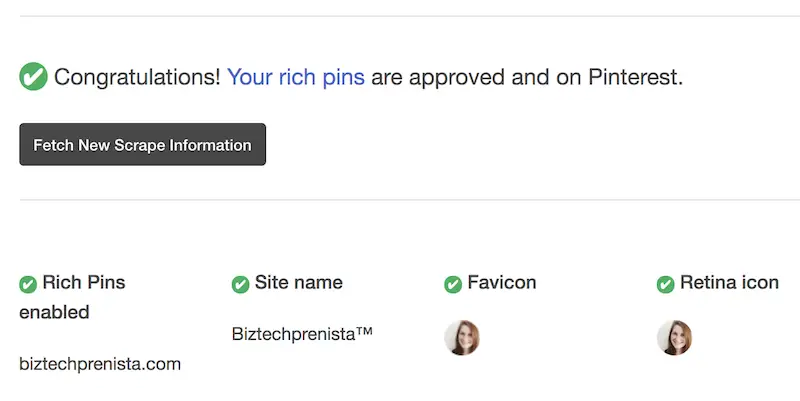Click the green check next to Rich Pins
The height and width of the screenshot is (401, 800).
28,284
